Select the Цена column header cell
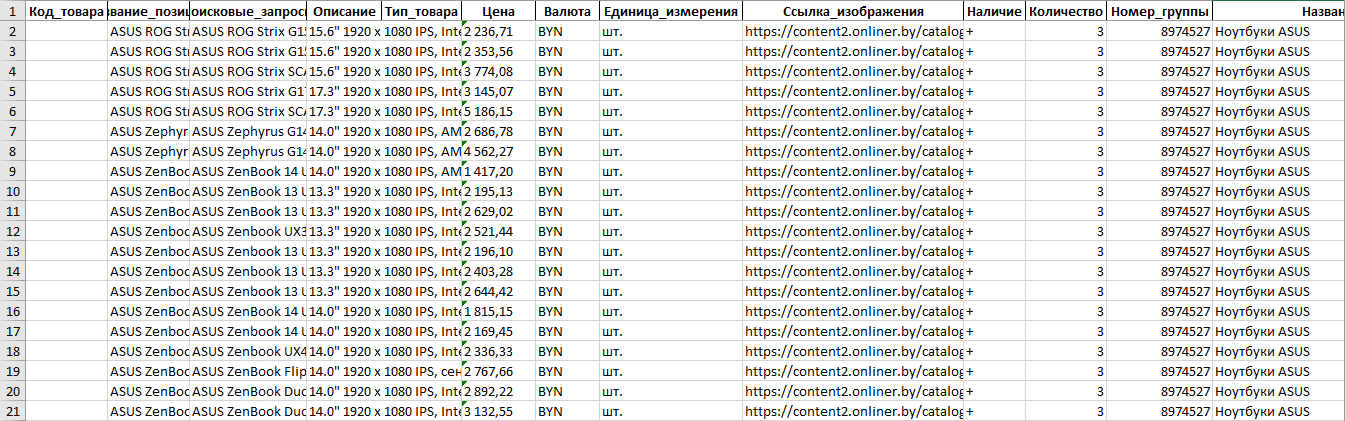The width and height of the screenshot is (1346, 421). coord(498,11)
